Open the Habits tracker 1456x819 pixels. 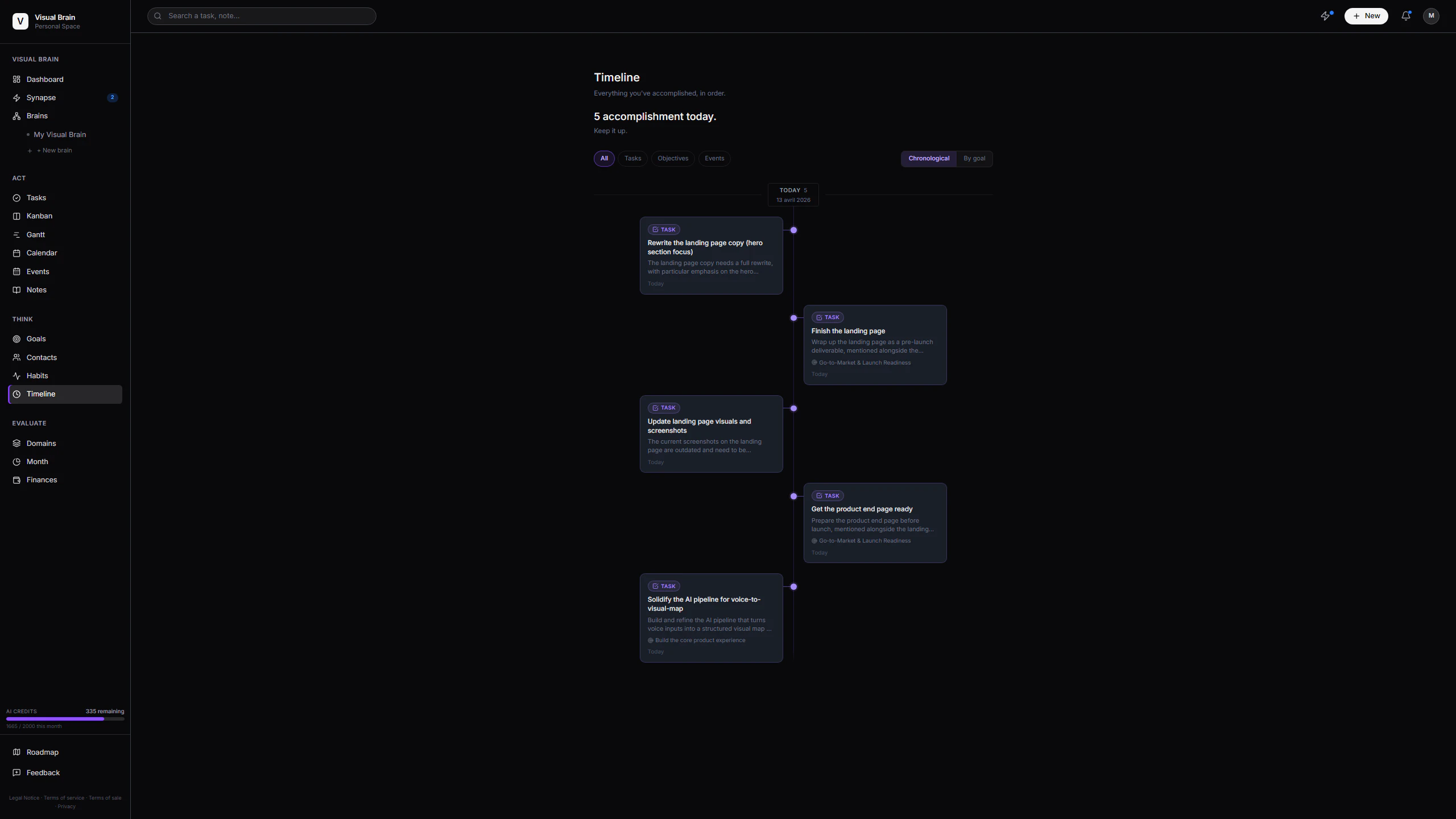tap(36, 375)
